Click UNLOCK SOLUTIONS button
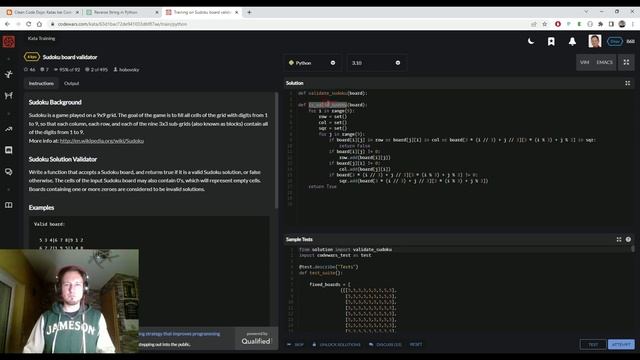The image size is (640, 360). (x=337, y=344)
